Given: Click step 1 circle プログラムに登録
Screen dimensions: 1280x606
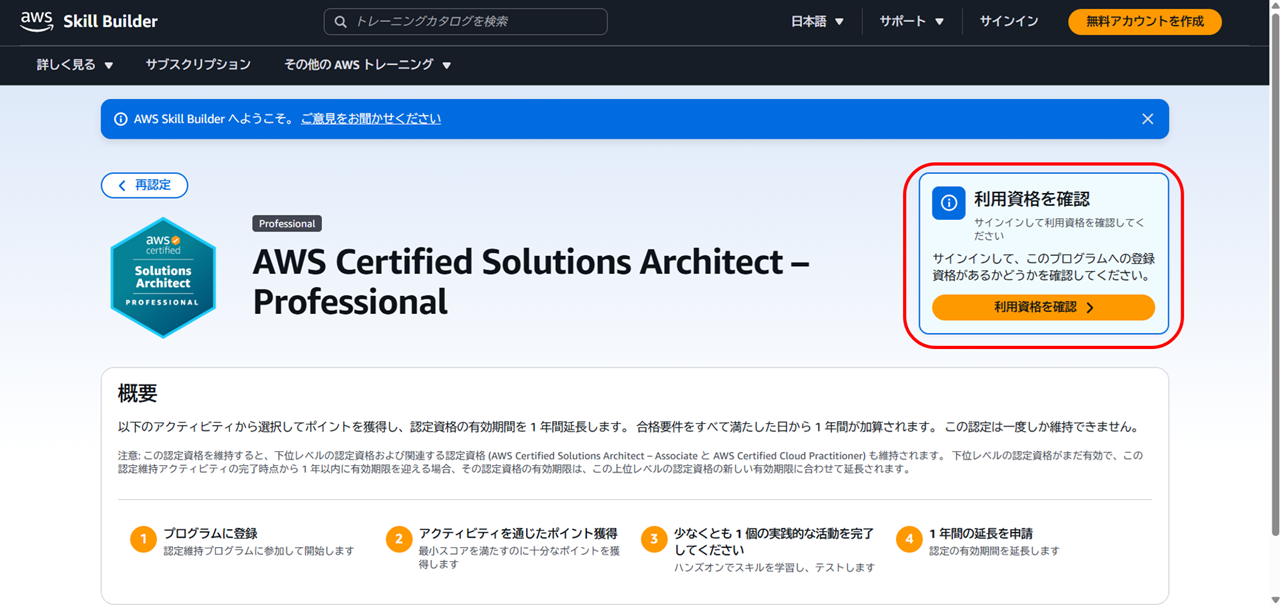Looking at the screenshot, I should 143,540.
